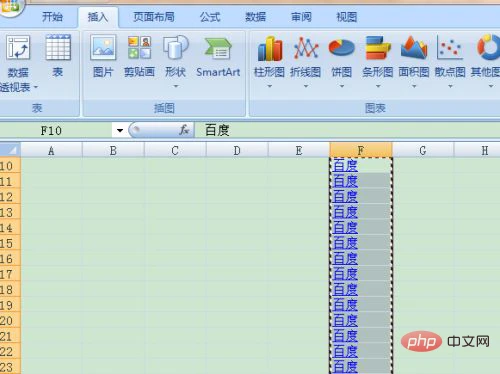500x374 pixels.
Task: Switch to the 公式 tab
Action: tap(210, 17)
